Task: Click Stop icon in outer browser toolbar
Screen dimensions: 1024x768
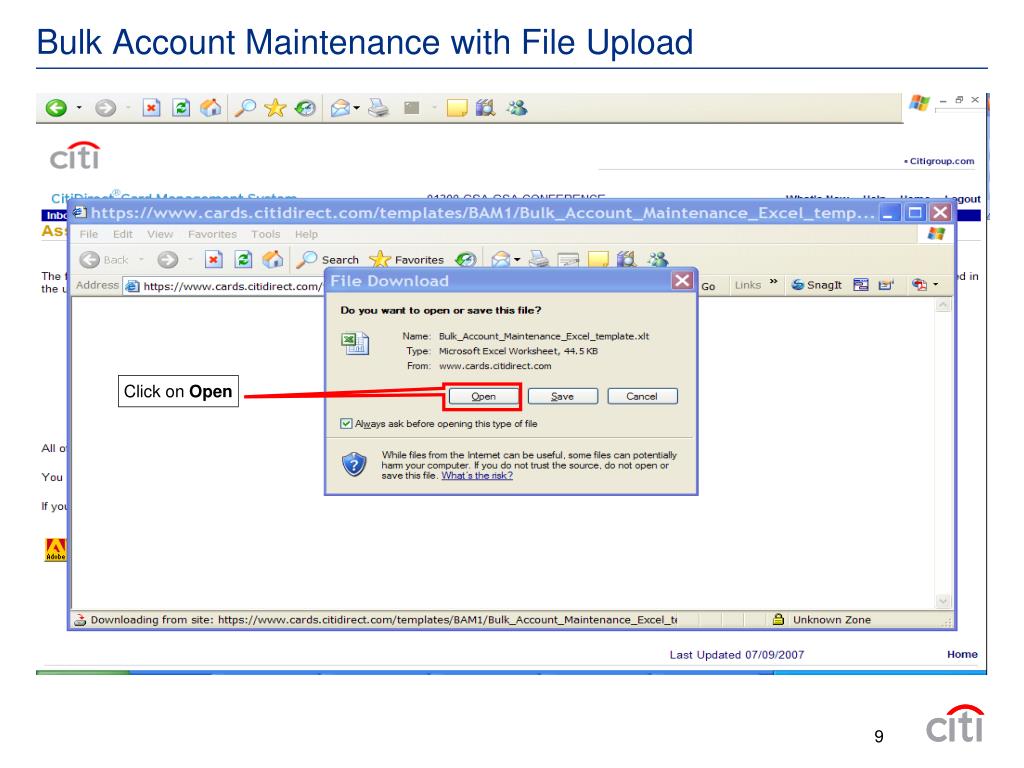Action: (152, 108)
